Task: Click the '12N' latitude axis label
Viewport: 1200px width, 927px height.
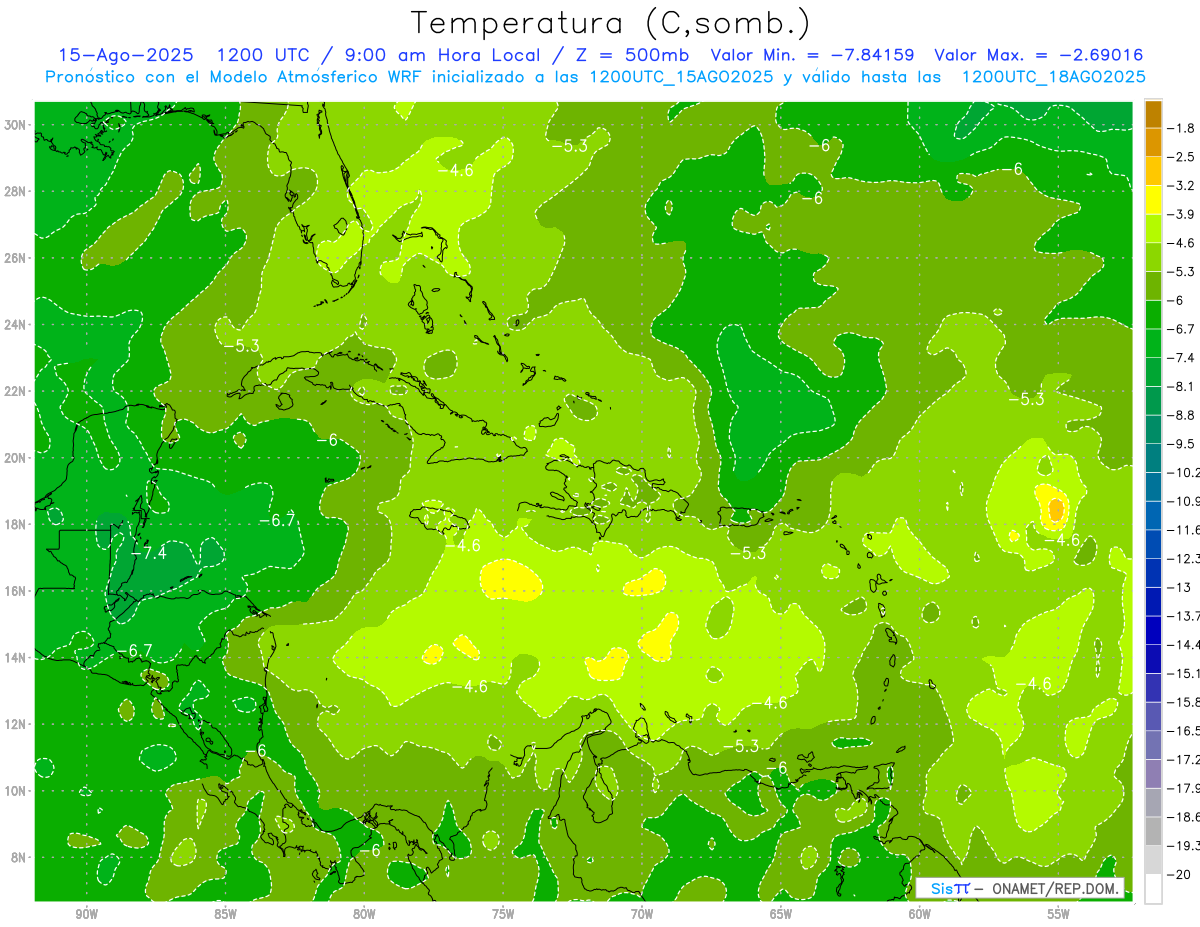Action: point(16,724)
